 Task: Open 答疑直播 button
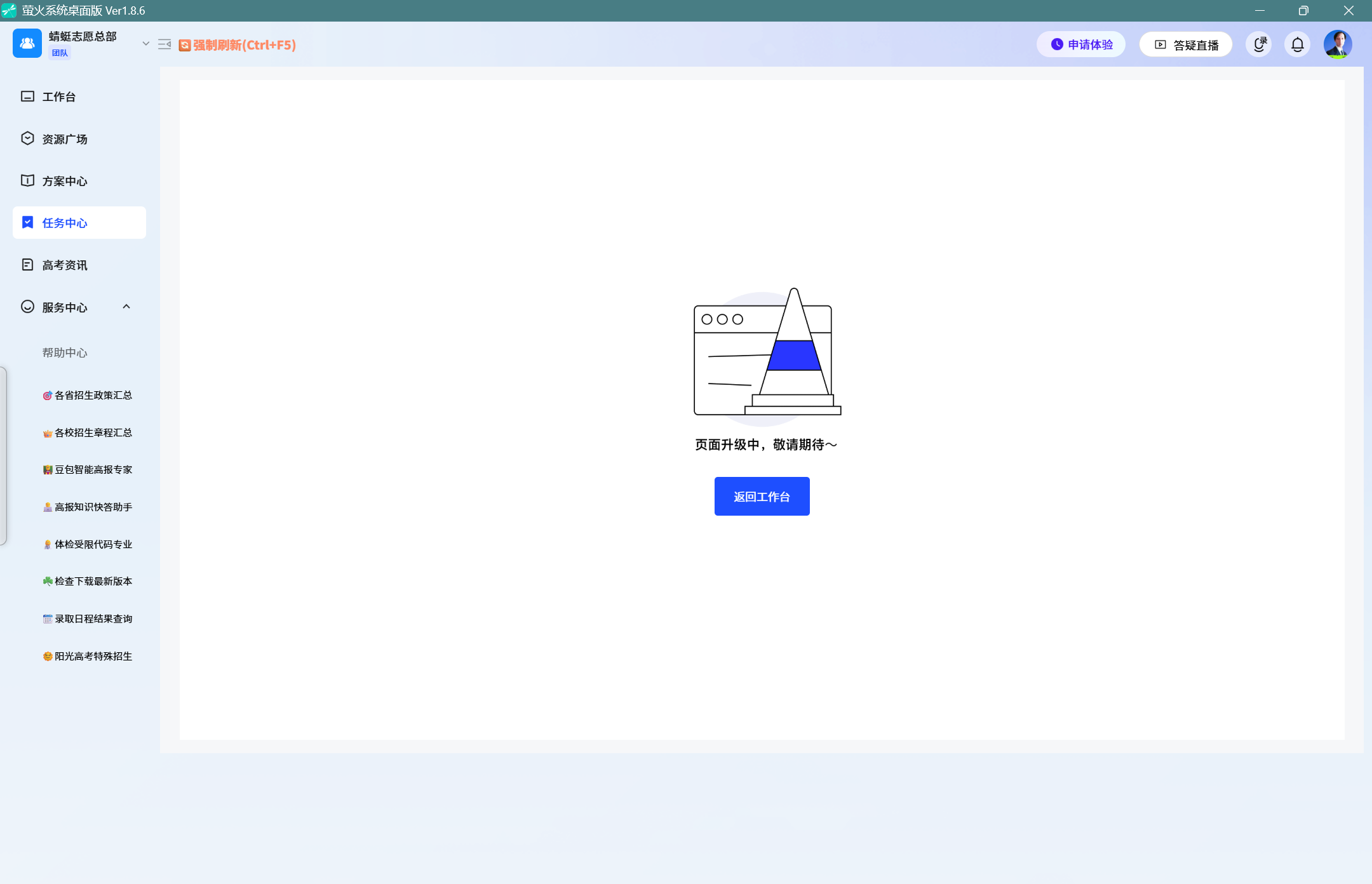1186,45
